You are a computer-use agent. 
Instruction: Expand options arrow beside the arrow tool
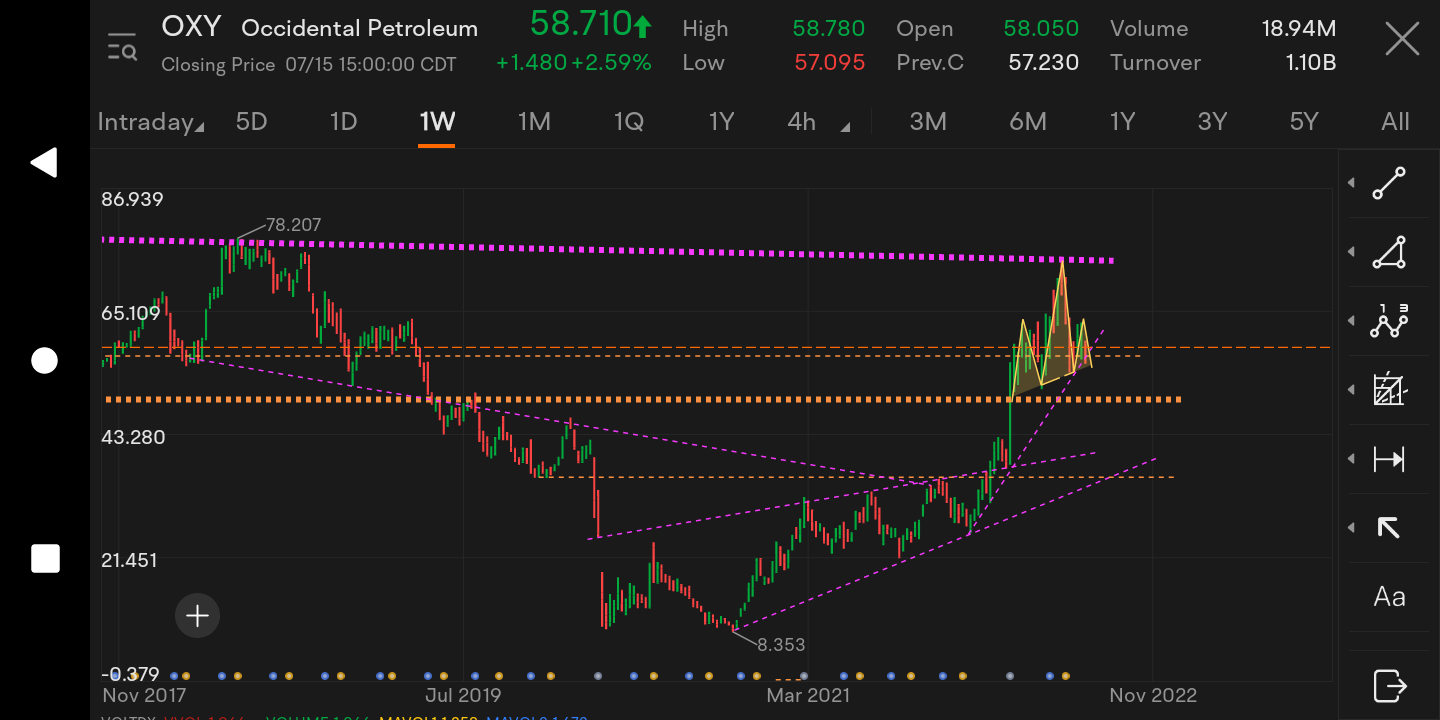tap(1352, 527)
